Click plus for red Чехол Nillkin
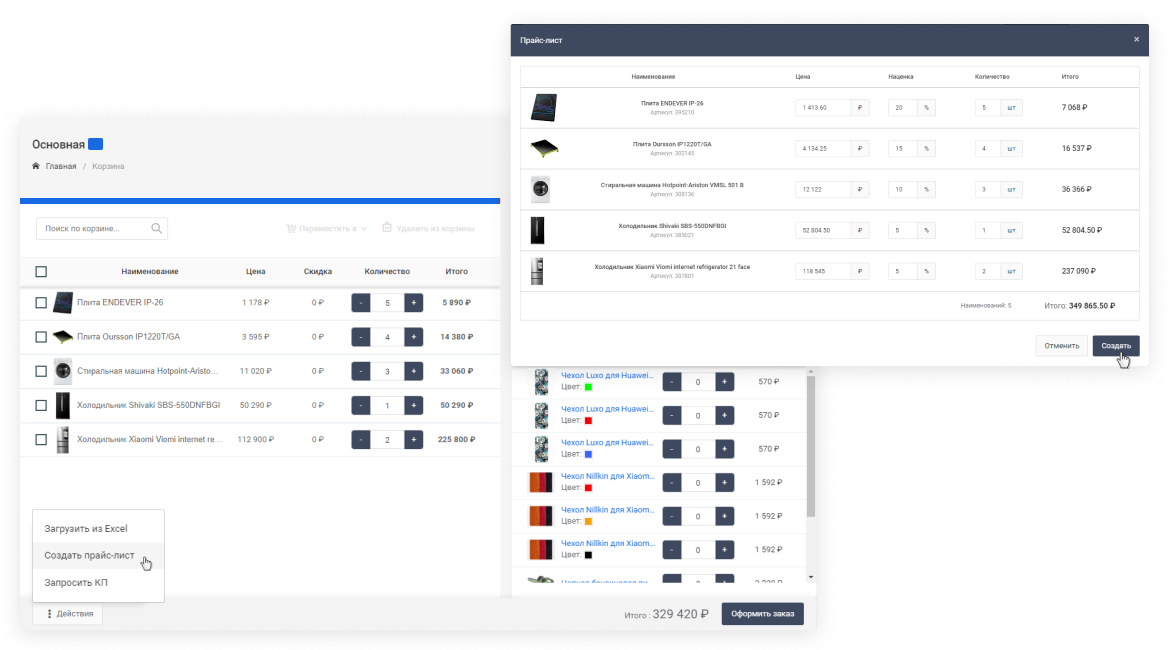Image resolution: width=1170 pixels, height=650 pixels. coord(725,482)
